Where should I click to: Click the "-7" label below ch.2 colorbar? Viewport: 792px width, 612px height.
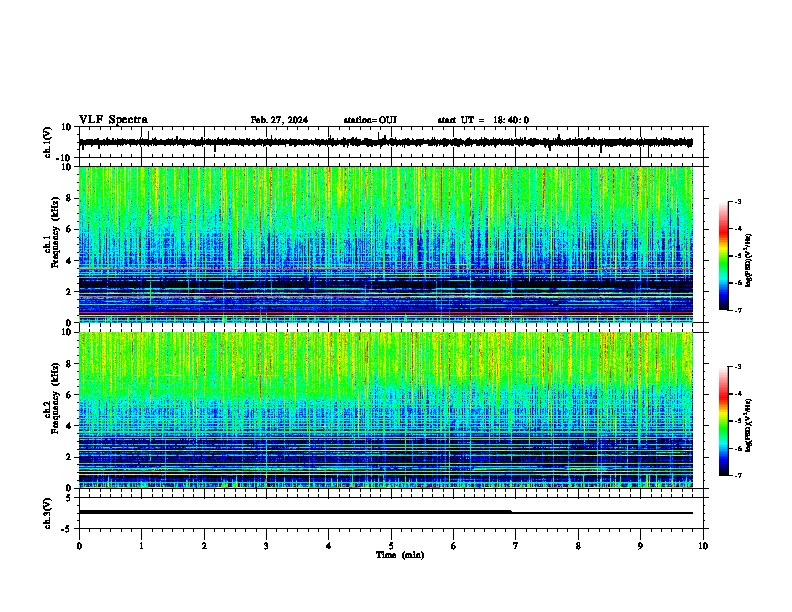(738, 476)
